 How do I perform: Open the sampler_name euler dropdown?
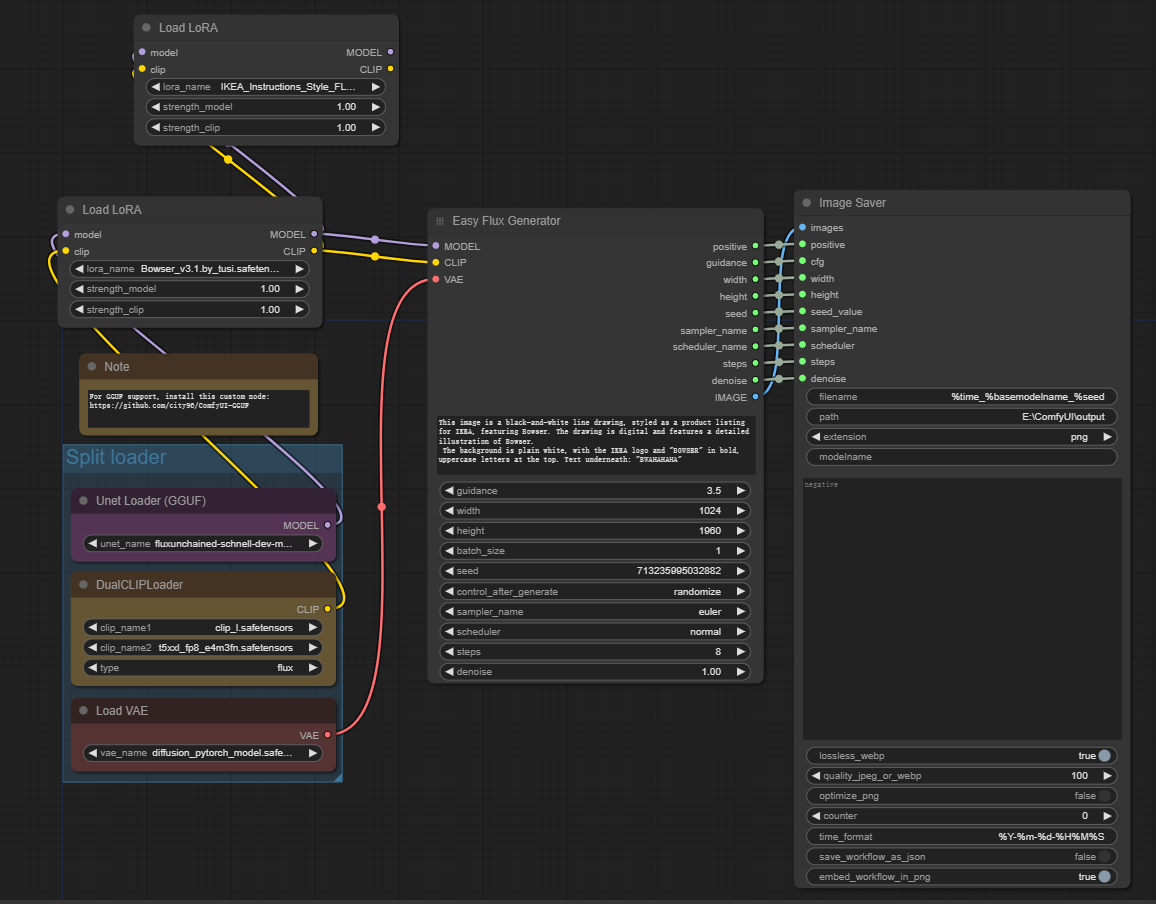tap(595, 612)
